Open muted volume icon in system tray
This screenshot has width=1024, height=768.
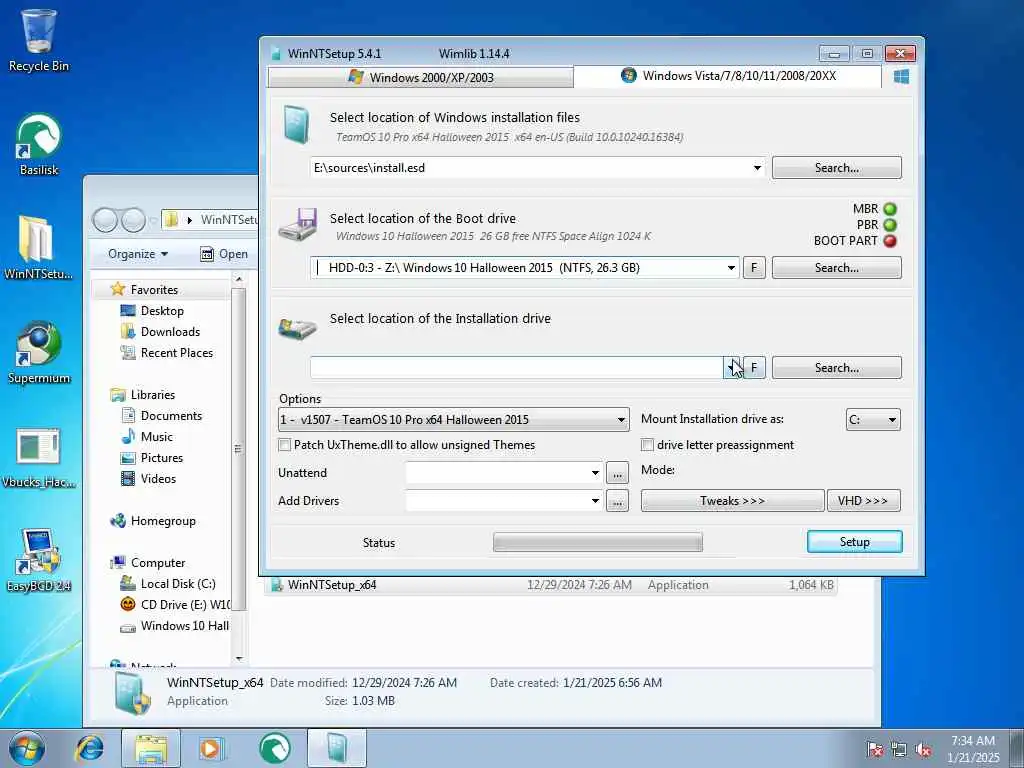pos(923,749)
